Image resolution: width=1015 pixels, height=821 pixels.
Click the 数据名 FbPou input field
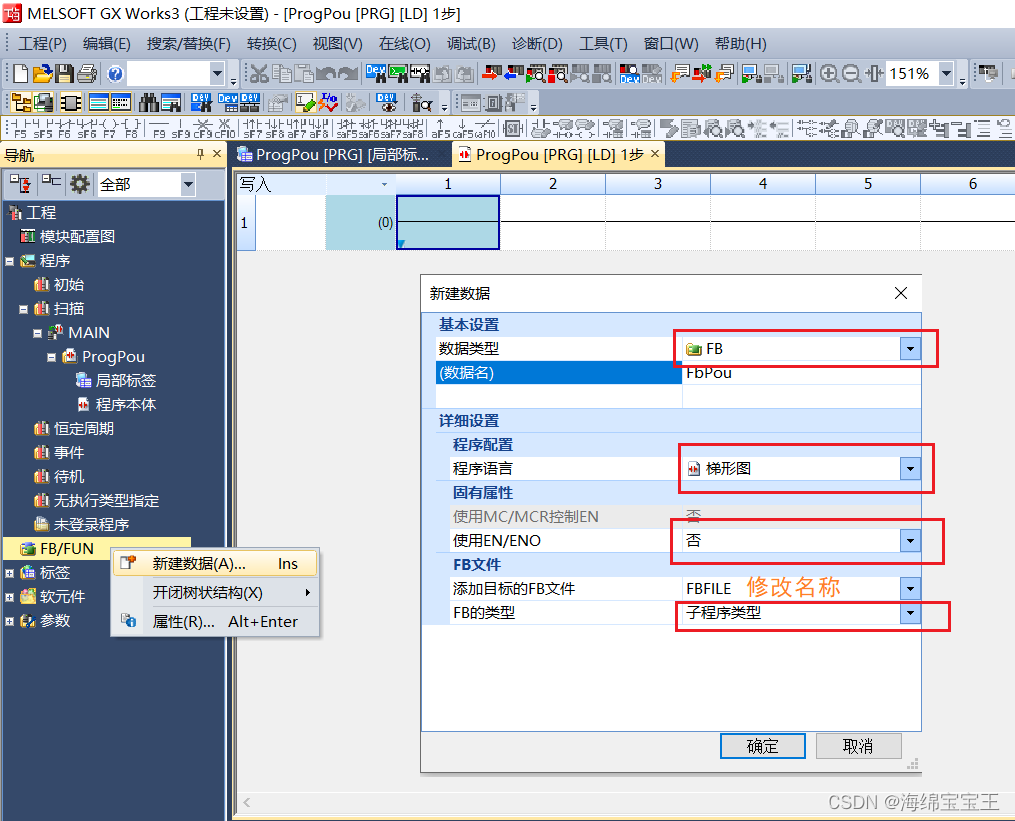click(x=801, y=373)
